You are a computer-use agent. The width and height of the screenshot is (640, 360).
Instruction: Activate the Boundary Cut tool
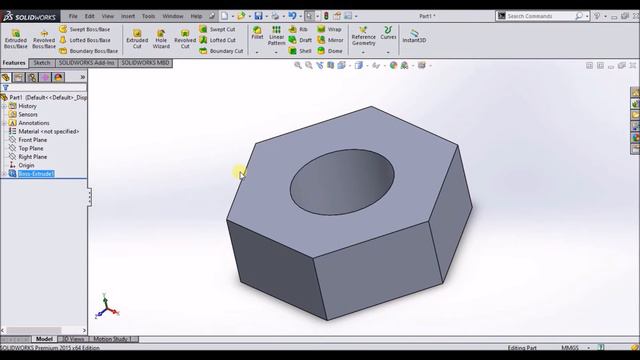[x=221, y=51]
